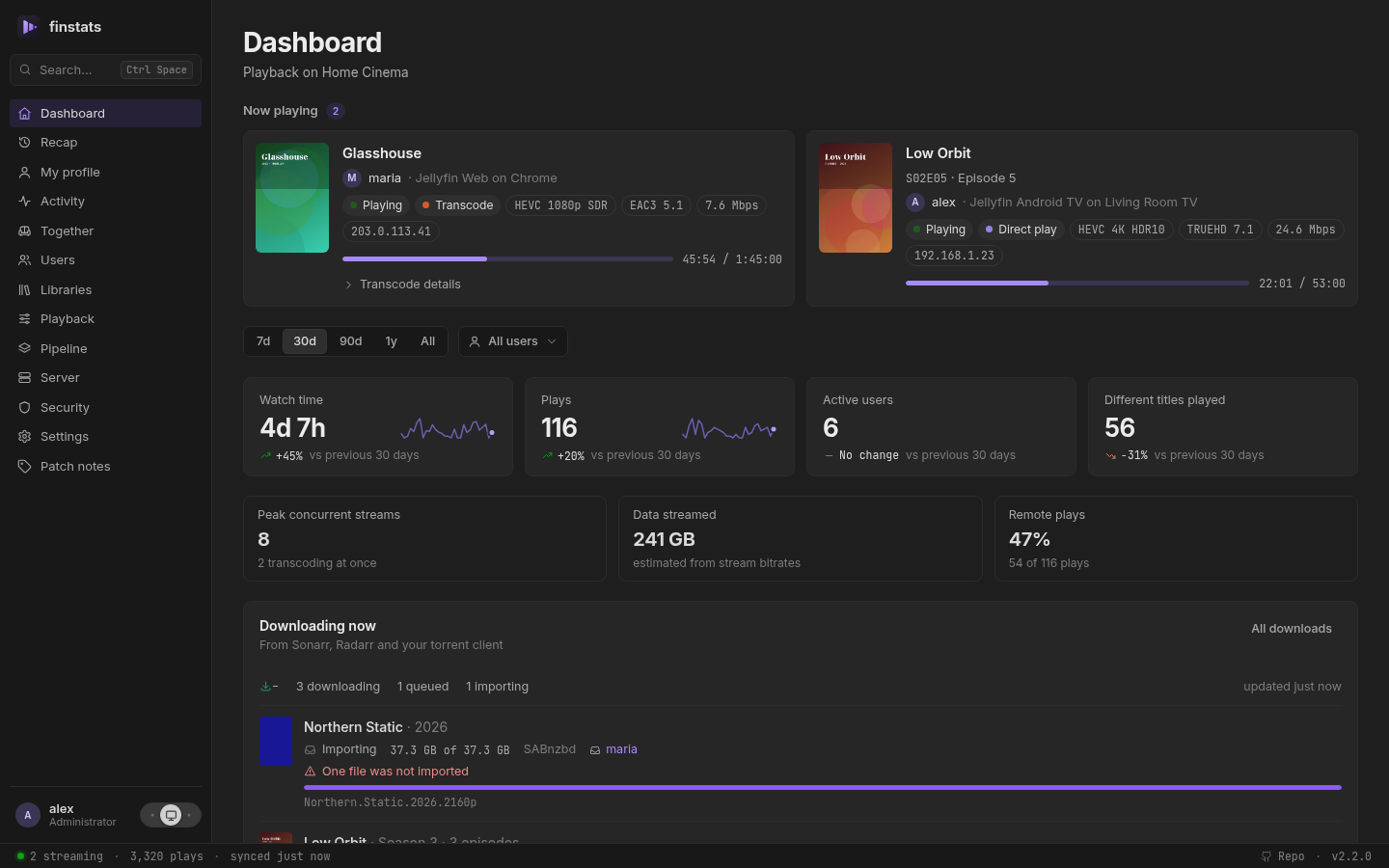The image size is (1389, 868).
Task: Switch to the 90d time range
Action: pos(351,341)
